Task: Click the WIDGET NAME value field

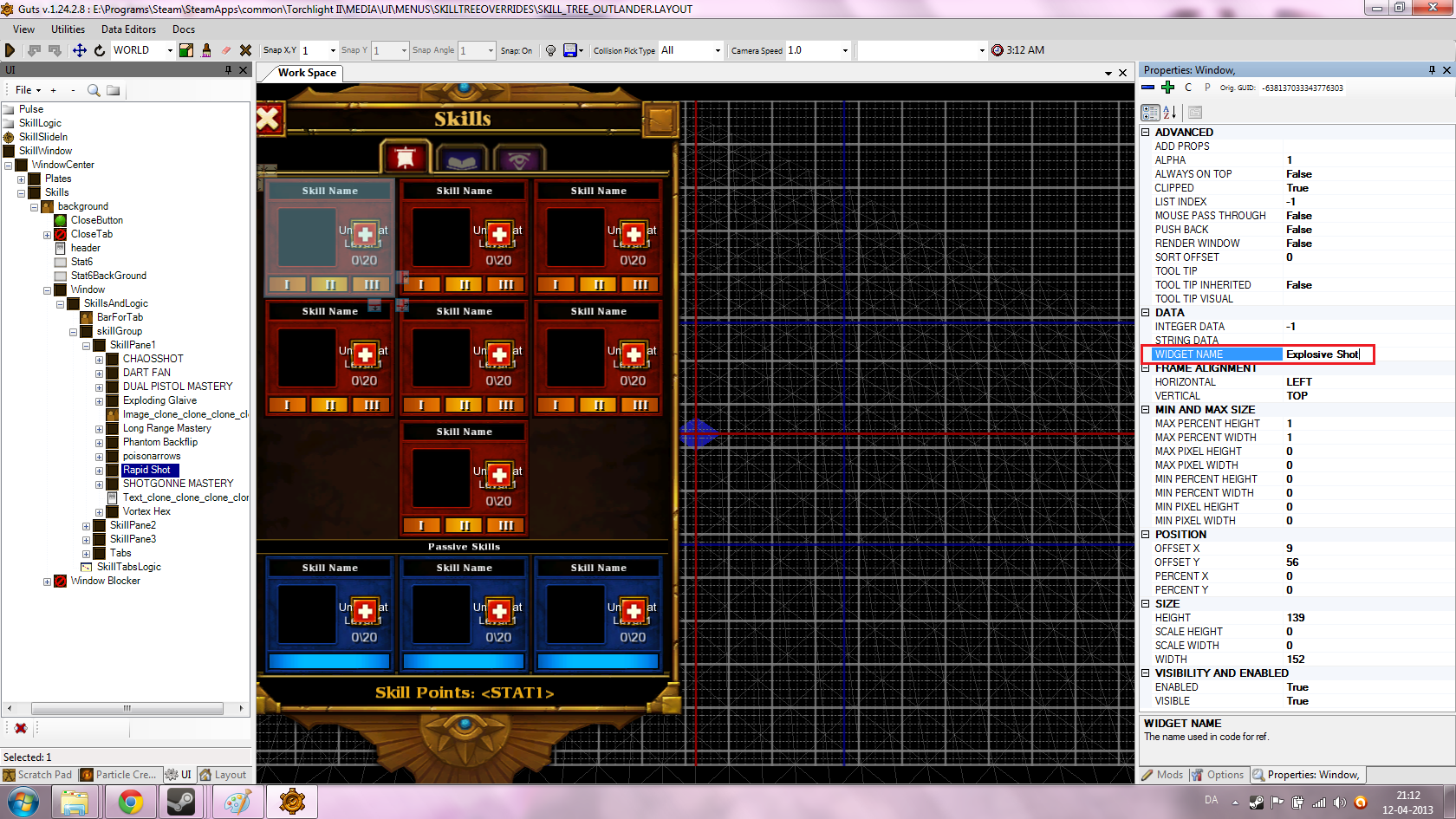Action: coord(1368,354)
